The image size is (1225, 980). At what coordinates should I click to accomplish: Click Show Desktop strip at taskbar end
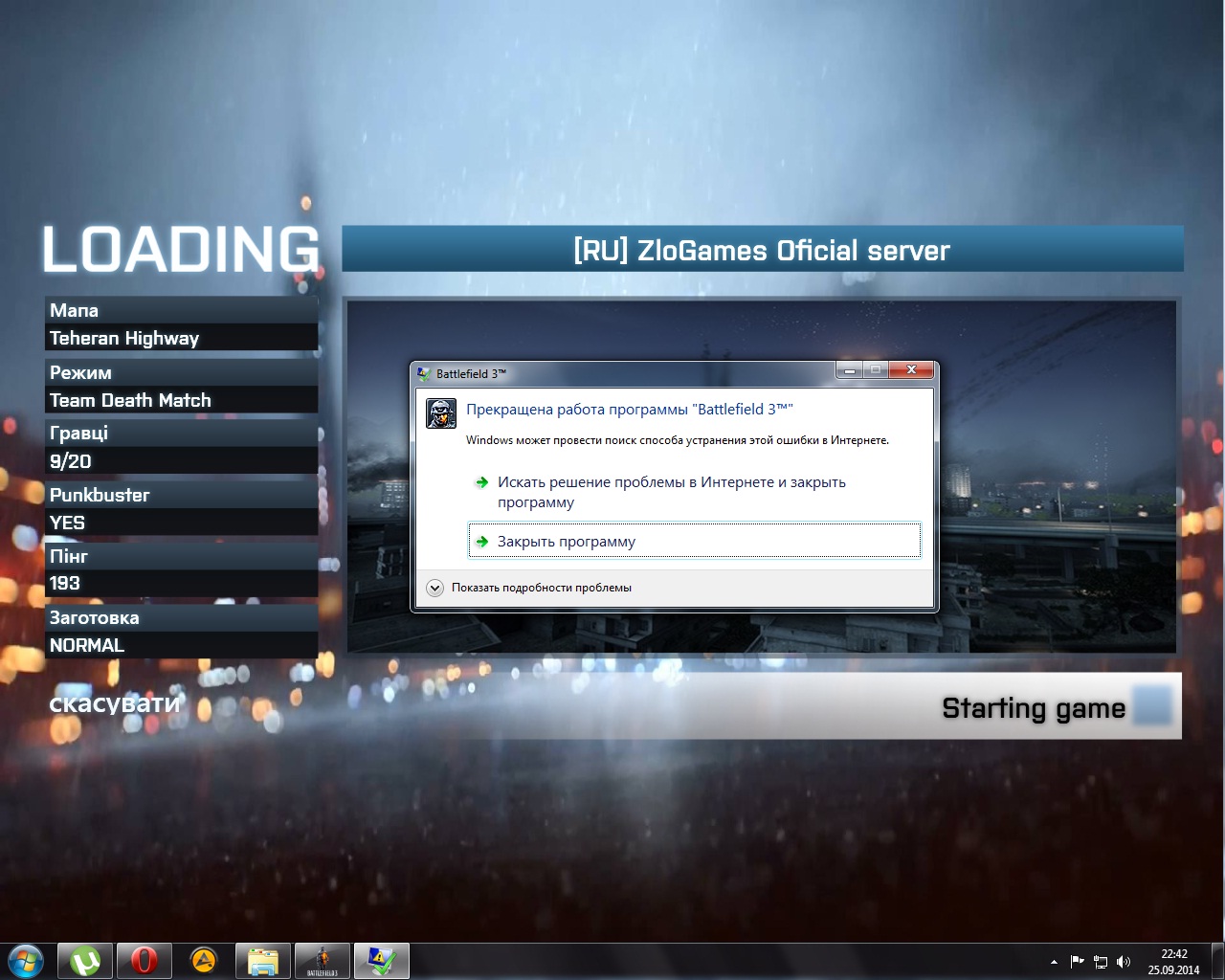coord(1217,961)
